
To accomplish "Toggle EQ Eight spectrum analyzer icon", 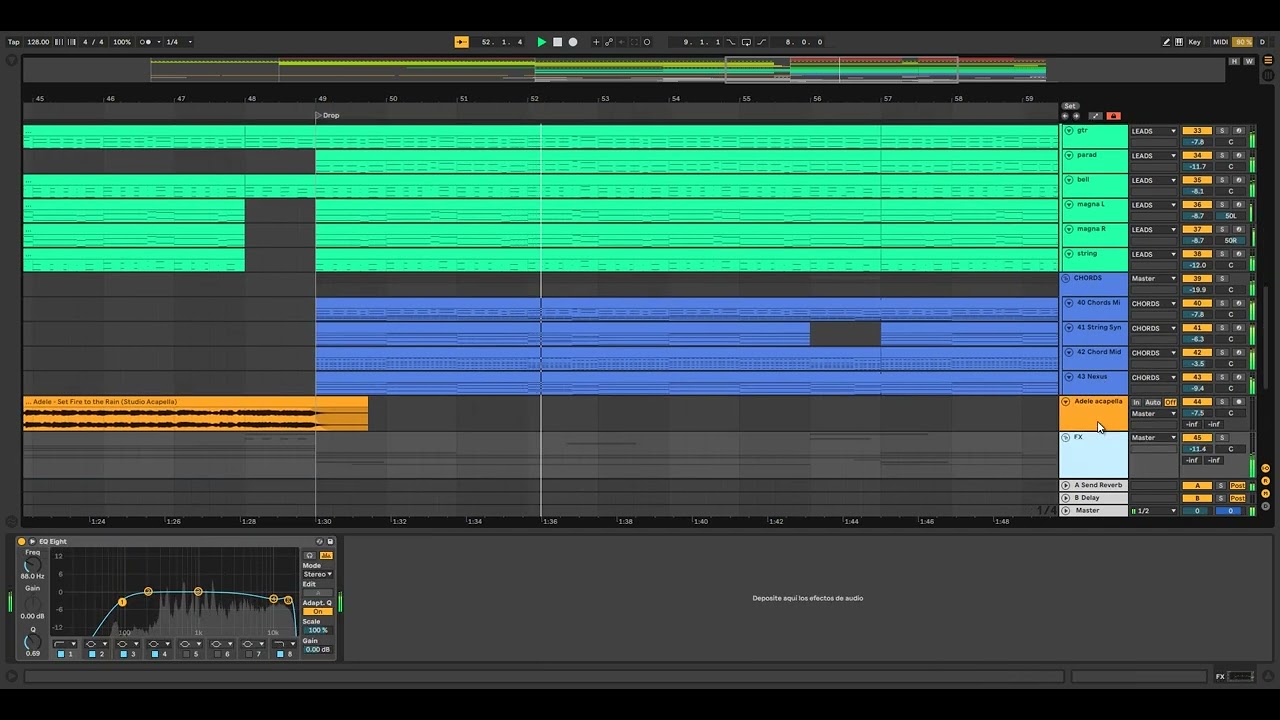I will 326,555.
